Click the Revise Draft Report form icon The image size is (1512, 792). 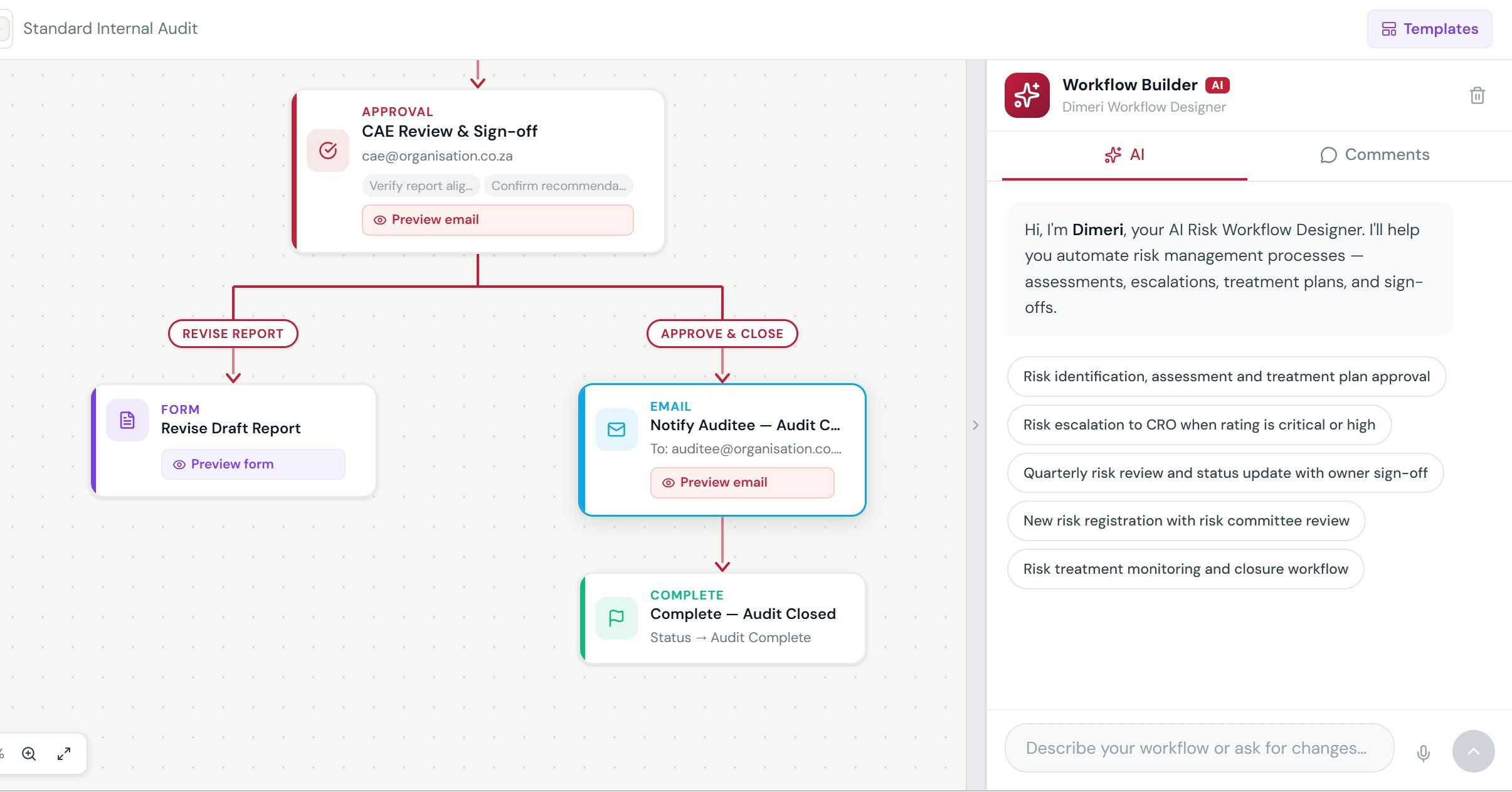click(127, 420)
